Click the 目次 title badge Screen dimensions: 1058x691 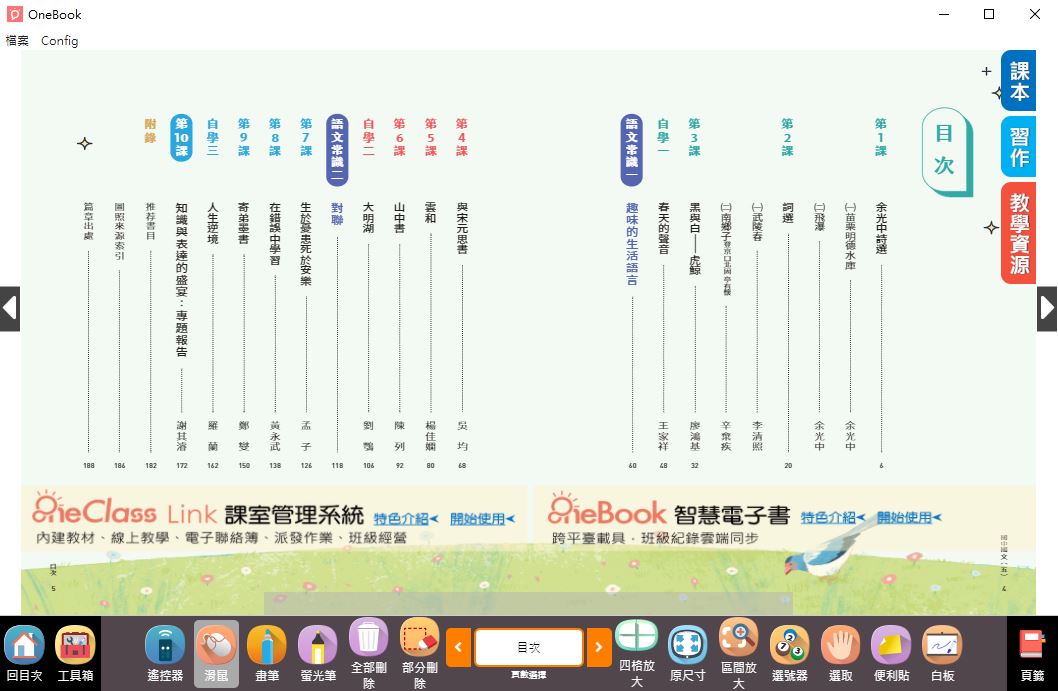(945, 151)
